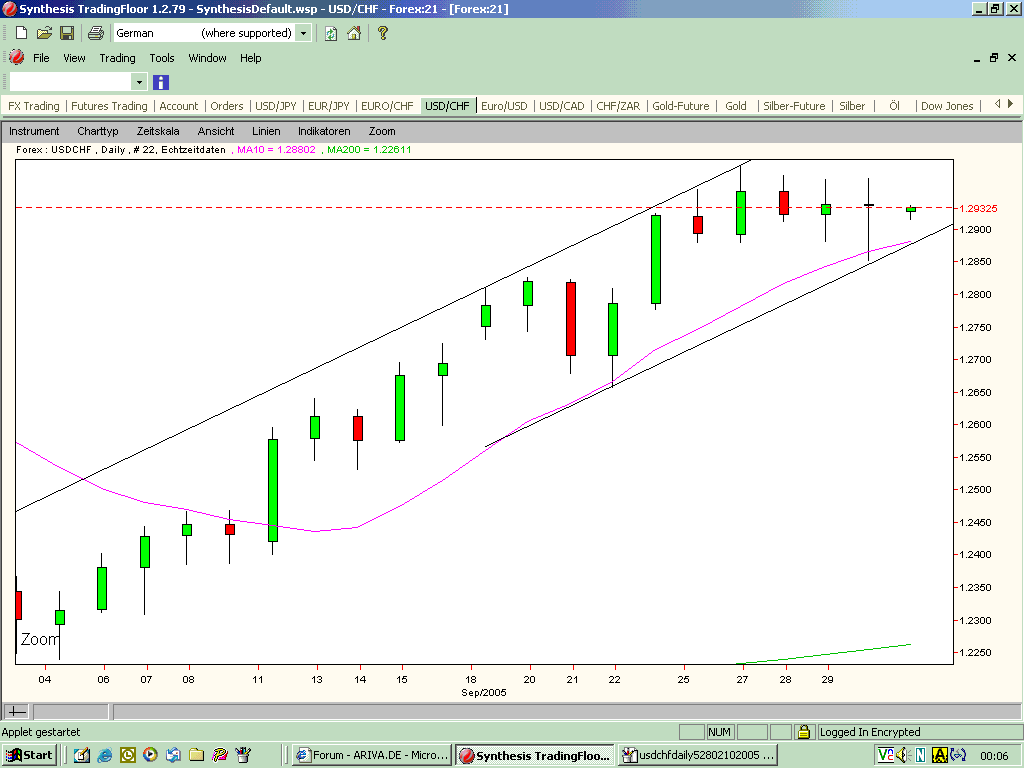
Task: Open the Help menu
Action: coord(250,57)
